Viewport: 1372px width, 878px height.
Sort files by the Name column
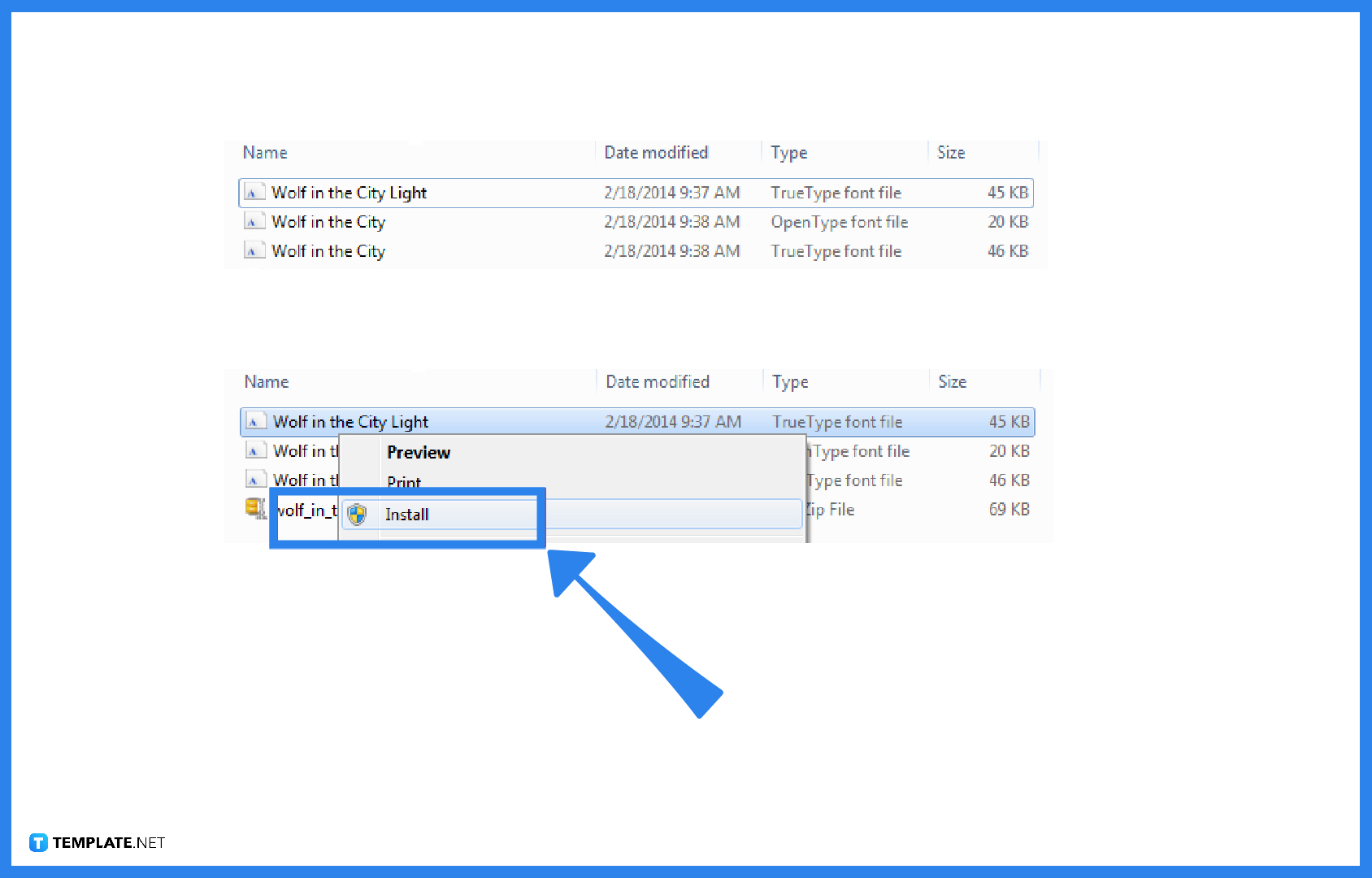click(265, 152)
